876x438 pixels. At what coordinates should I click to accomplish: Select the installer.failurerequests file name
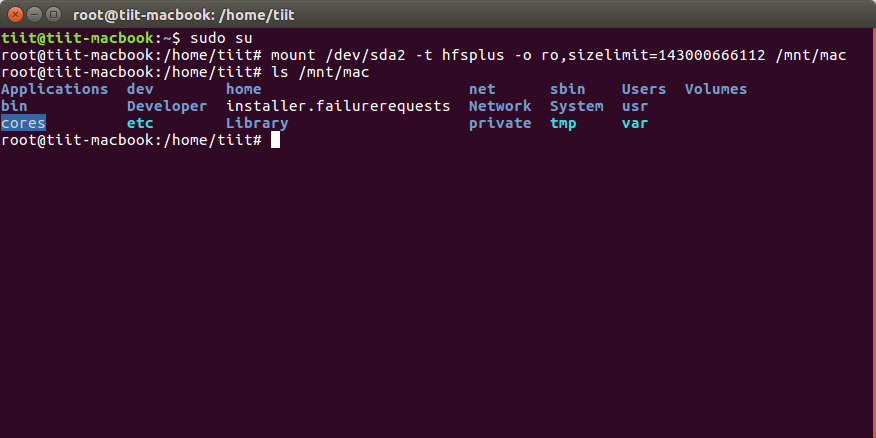coord(338,106)
